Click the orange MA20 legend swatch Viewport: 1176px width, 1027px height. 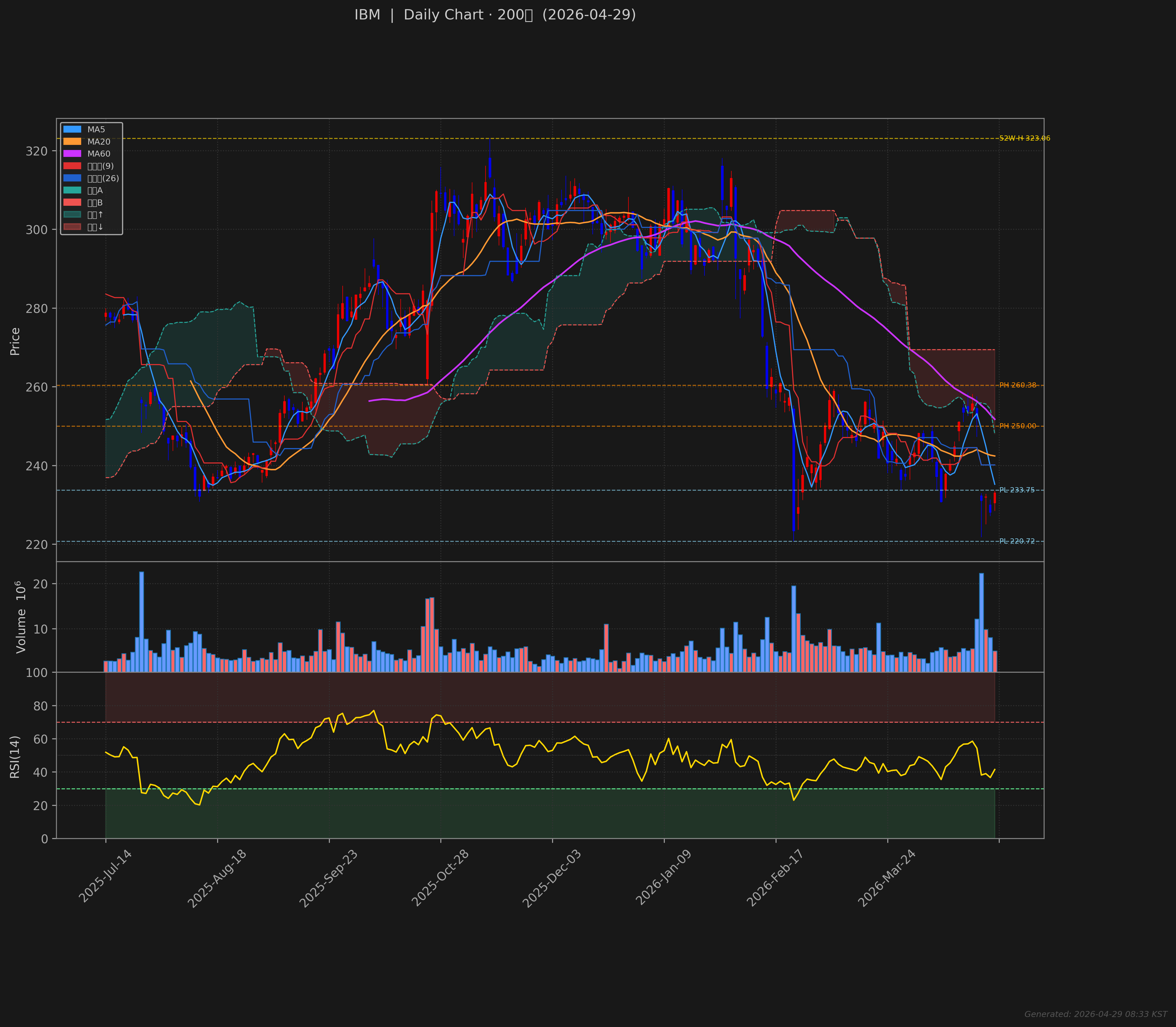tap(72, 141)
